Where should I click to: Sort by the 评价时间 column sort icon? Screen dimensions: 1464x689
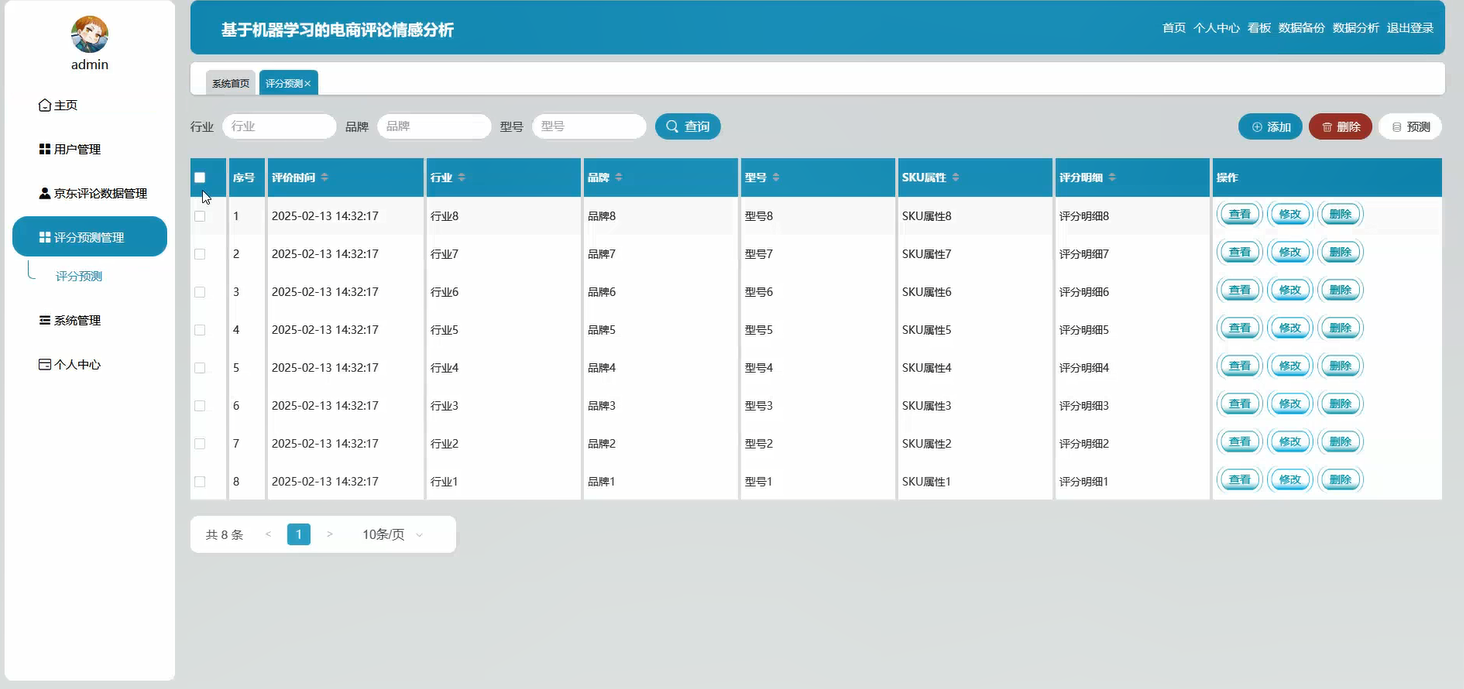(324, 177)
